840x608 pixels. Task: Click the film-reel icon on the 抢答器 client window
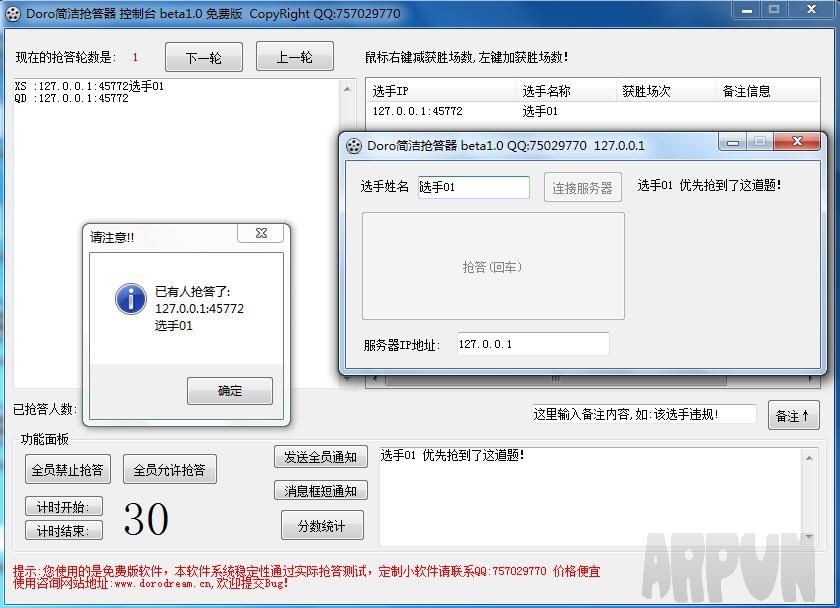click(x=352, y=146)
